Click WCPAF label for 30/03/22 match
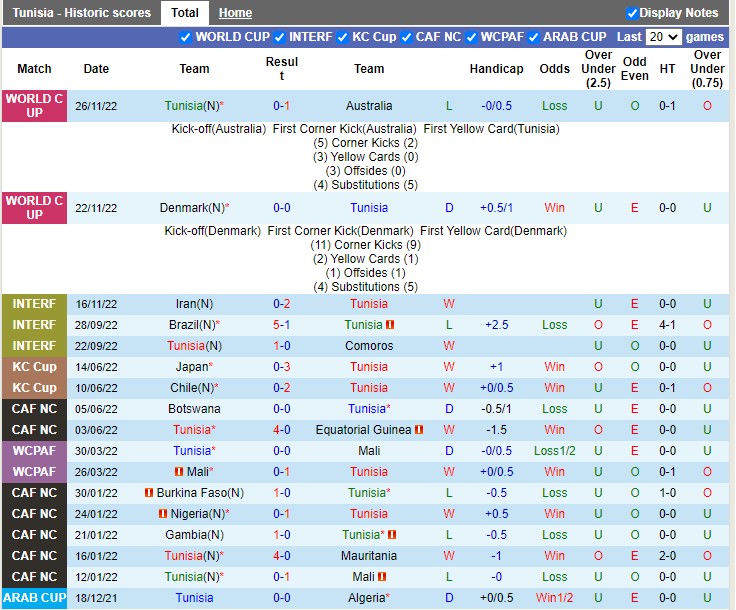 [x=34, y=451]
